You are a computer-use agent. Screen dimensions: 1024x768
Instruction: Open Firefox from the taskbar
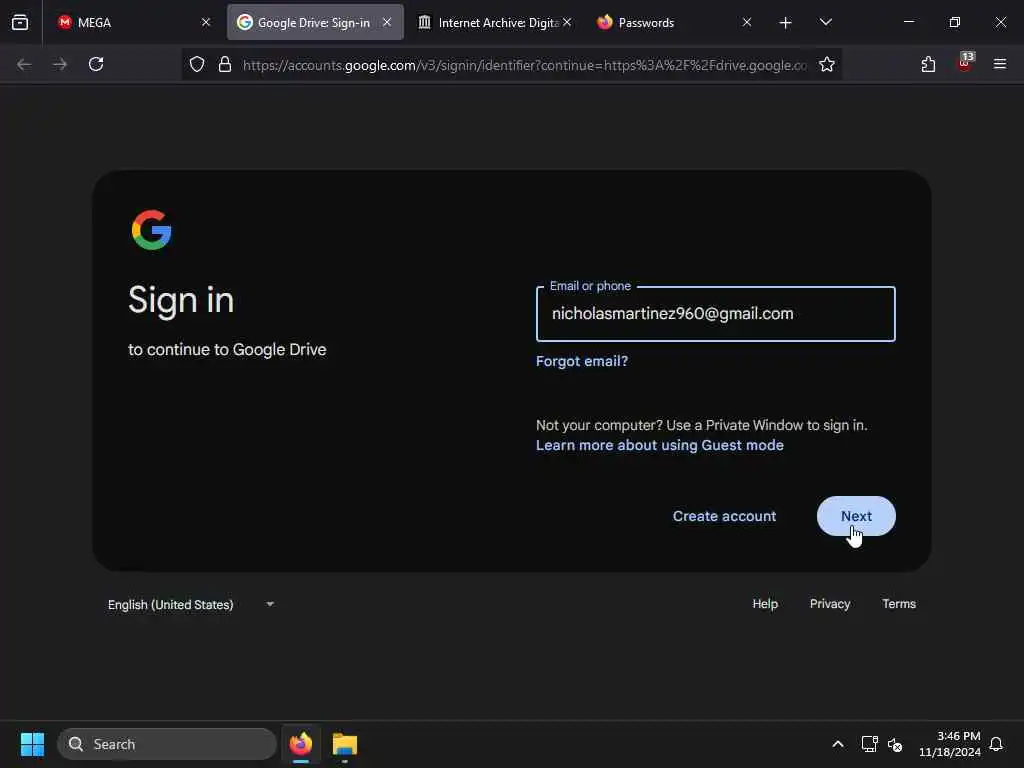pos(300,744)
